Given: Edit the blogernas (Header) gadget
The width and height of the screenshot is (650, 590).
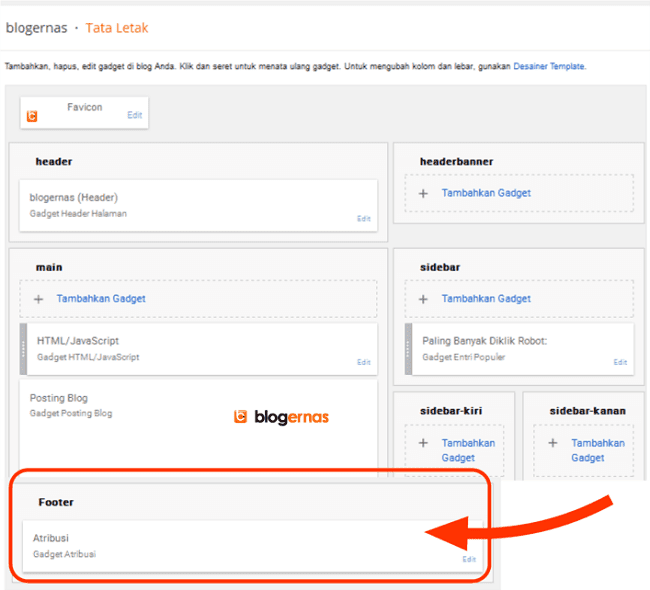Looking at the screenshot, I should pyautogui.click(x=363, y=218).
